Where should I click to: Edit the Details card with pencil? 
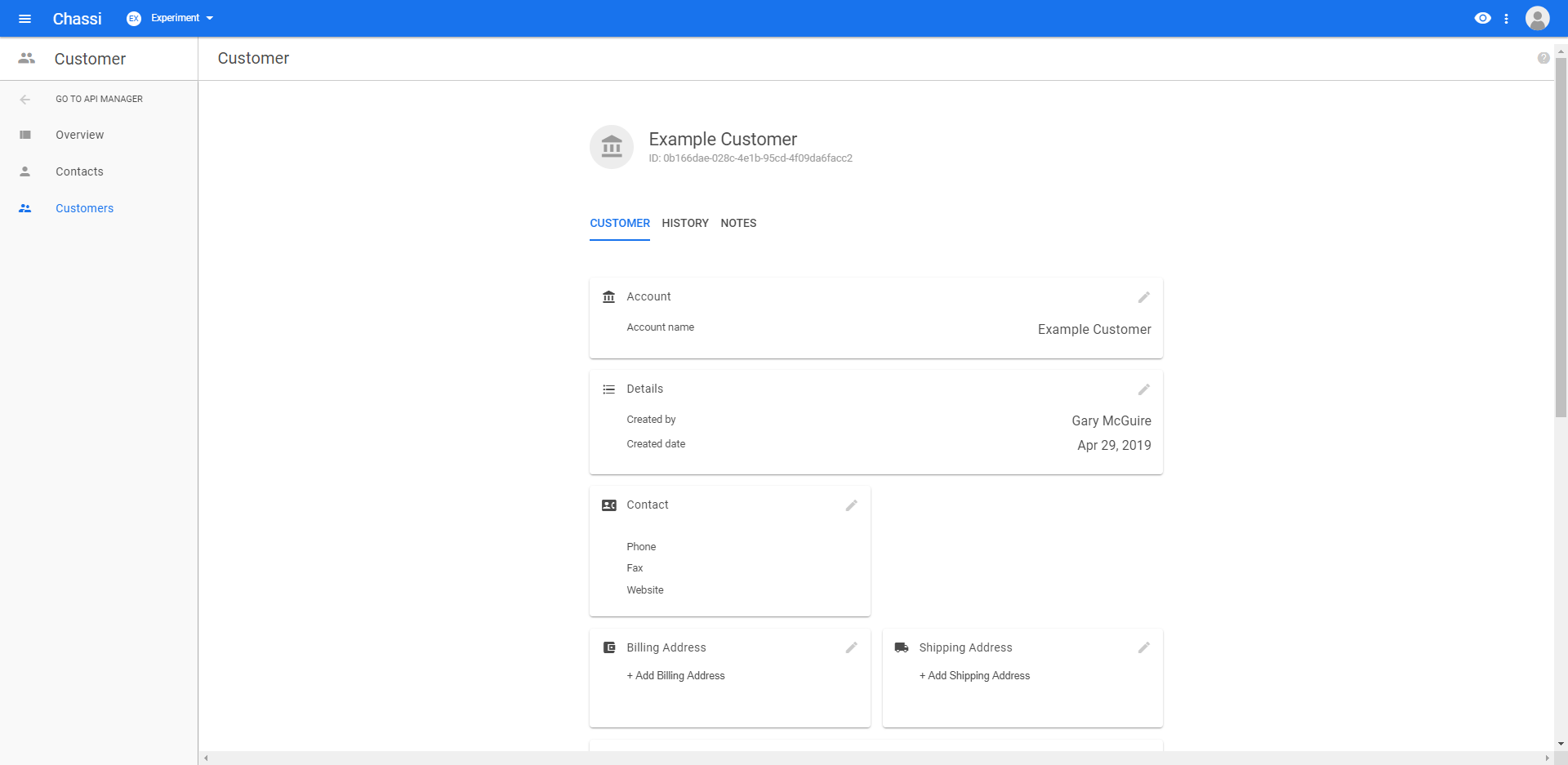coord(1144,389)
